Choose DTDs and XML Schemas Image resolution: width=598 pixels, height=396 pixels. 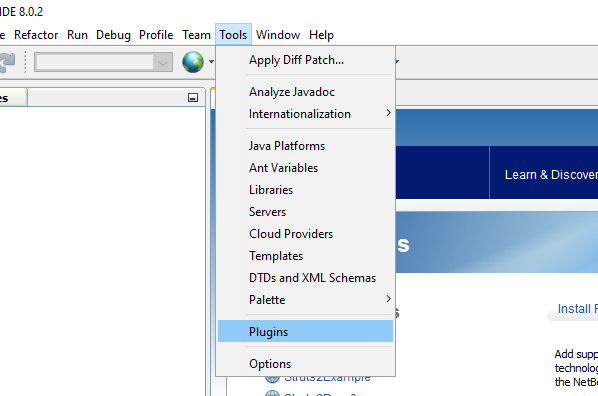[x=305, y=278]
